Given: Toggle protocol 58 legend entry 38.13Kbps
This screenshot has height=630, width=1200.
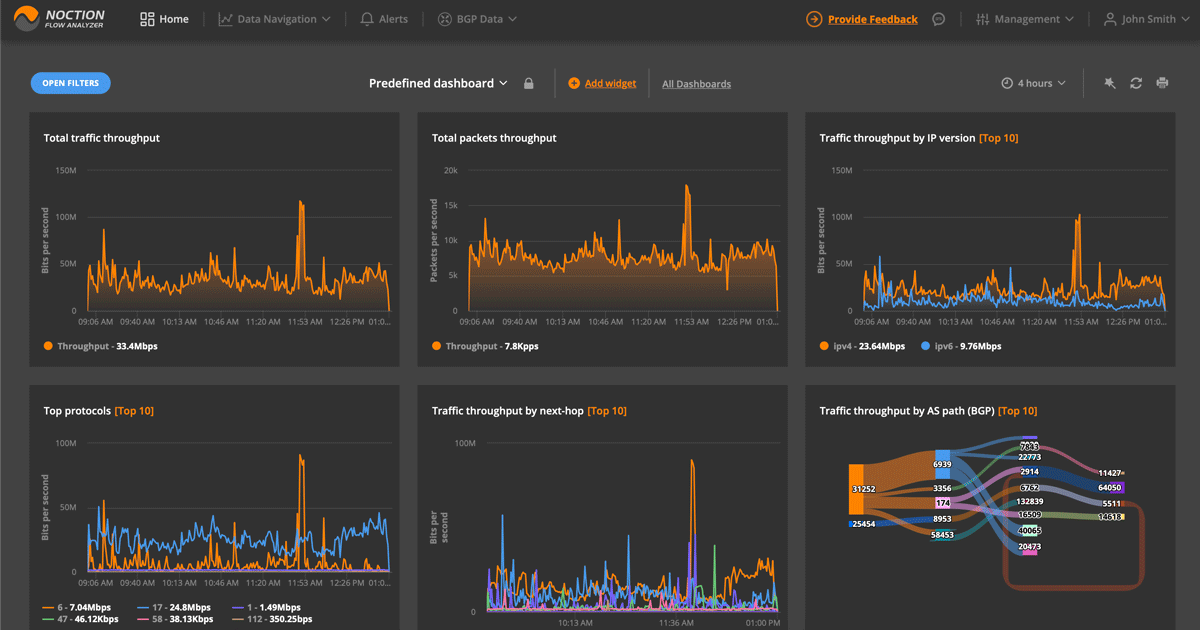Looking at the screenshot, I should [x=175, y=619].
